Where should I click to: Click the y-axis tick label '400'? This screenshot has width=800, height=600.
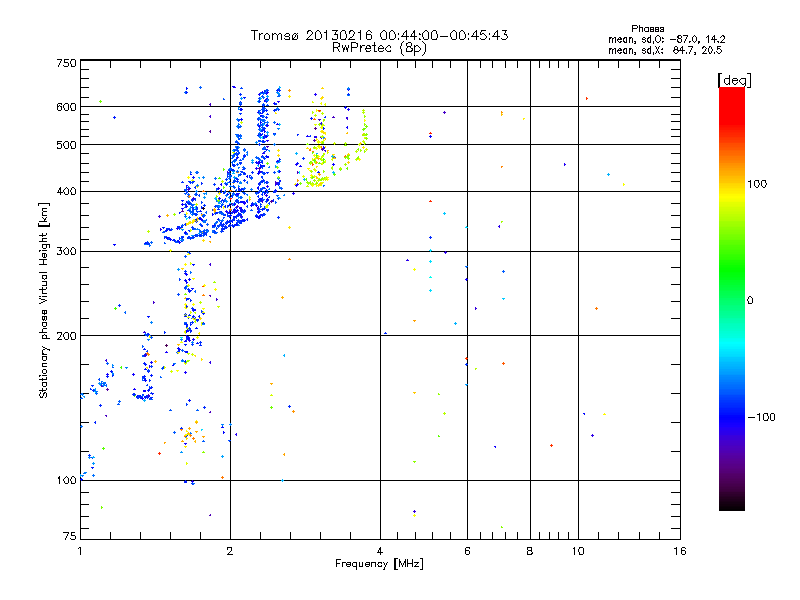tap(67, 191)
